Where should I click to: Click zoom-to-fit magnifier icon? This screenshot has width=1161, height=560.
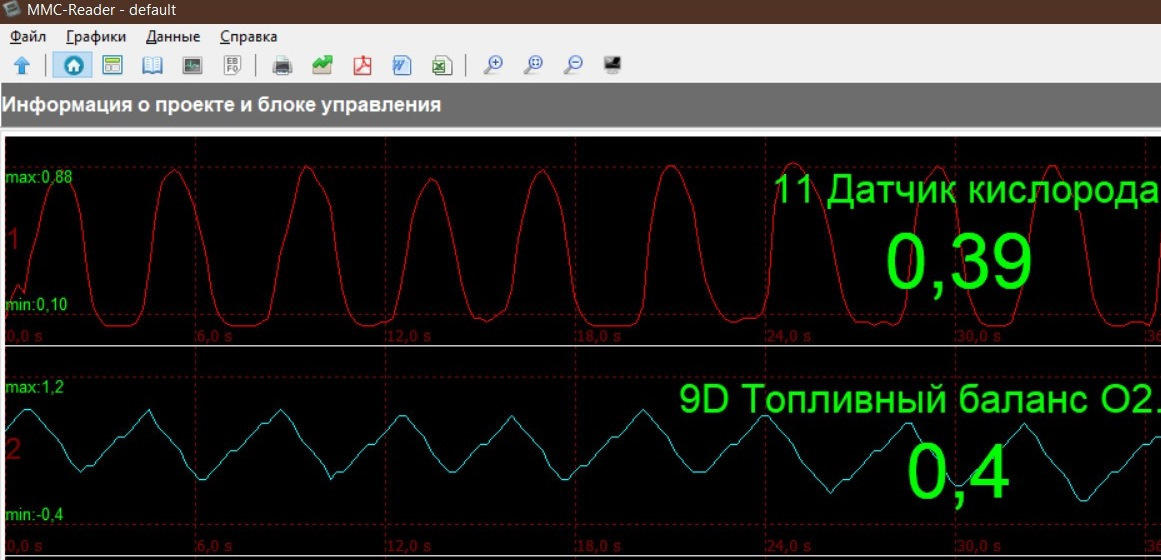tap(532, 65)
